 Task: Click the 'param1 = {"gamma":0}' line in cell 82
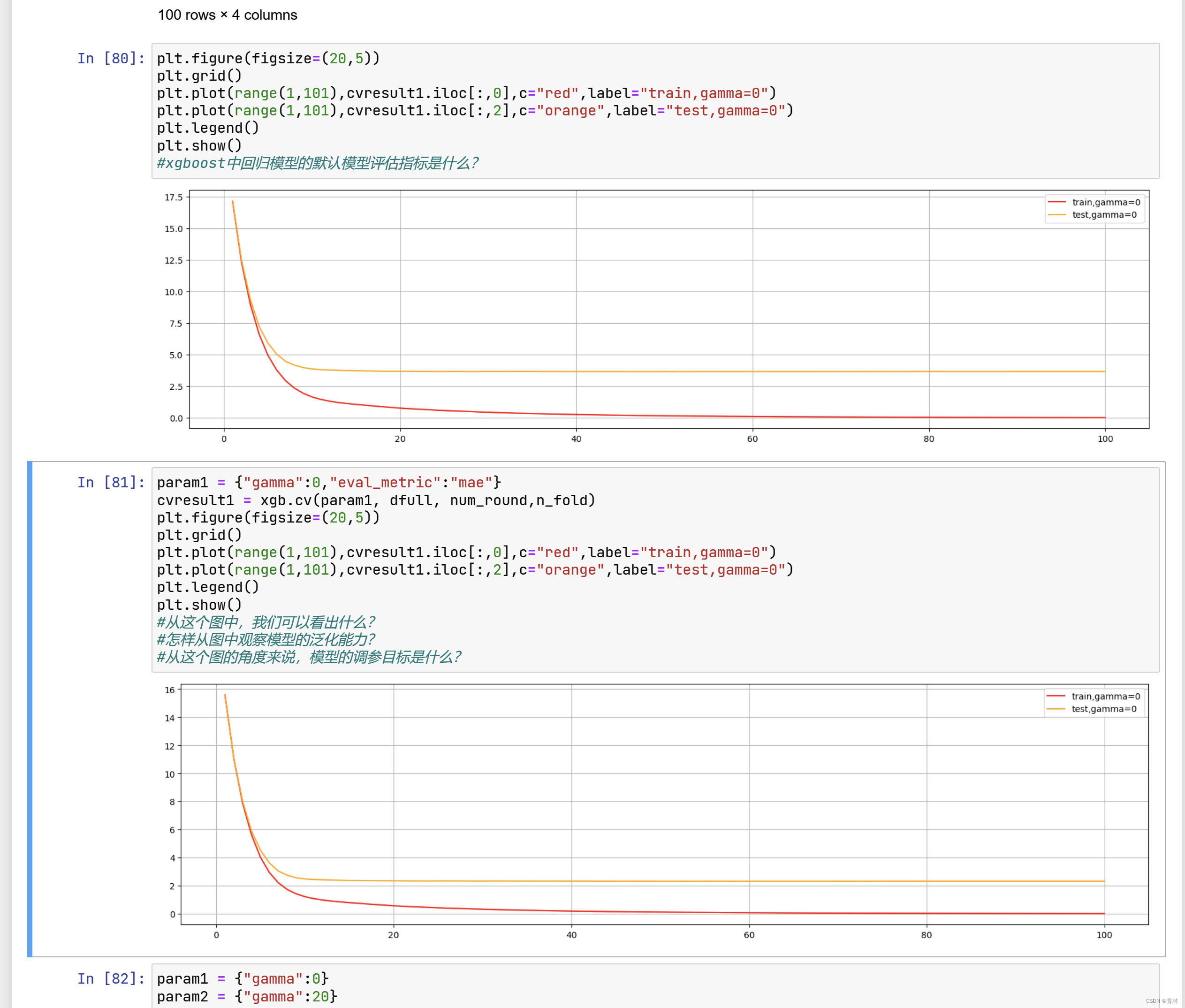(x=243, y=979)
